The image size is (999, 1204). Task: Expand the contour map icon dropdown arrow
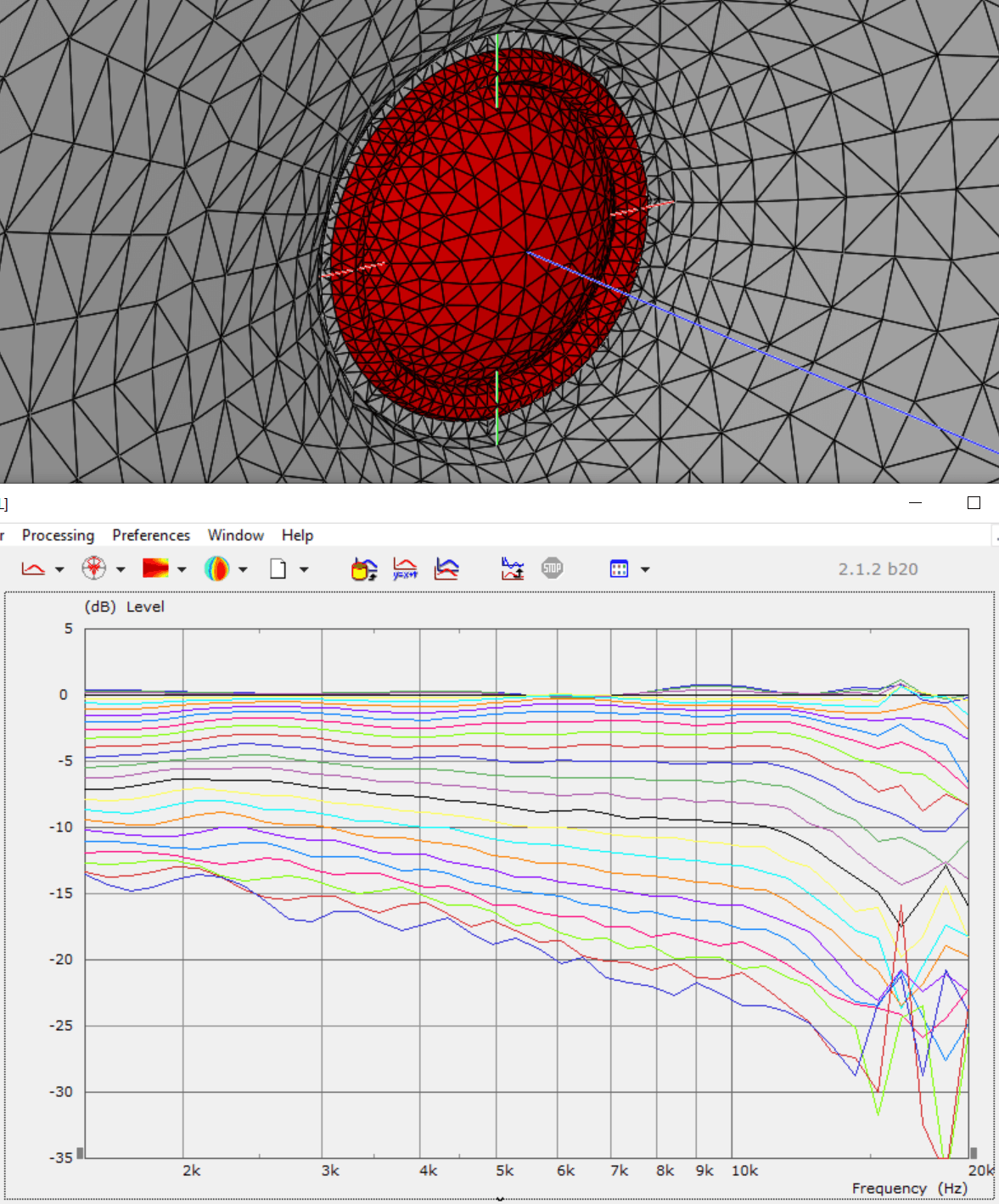(182, 569)
